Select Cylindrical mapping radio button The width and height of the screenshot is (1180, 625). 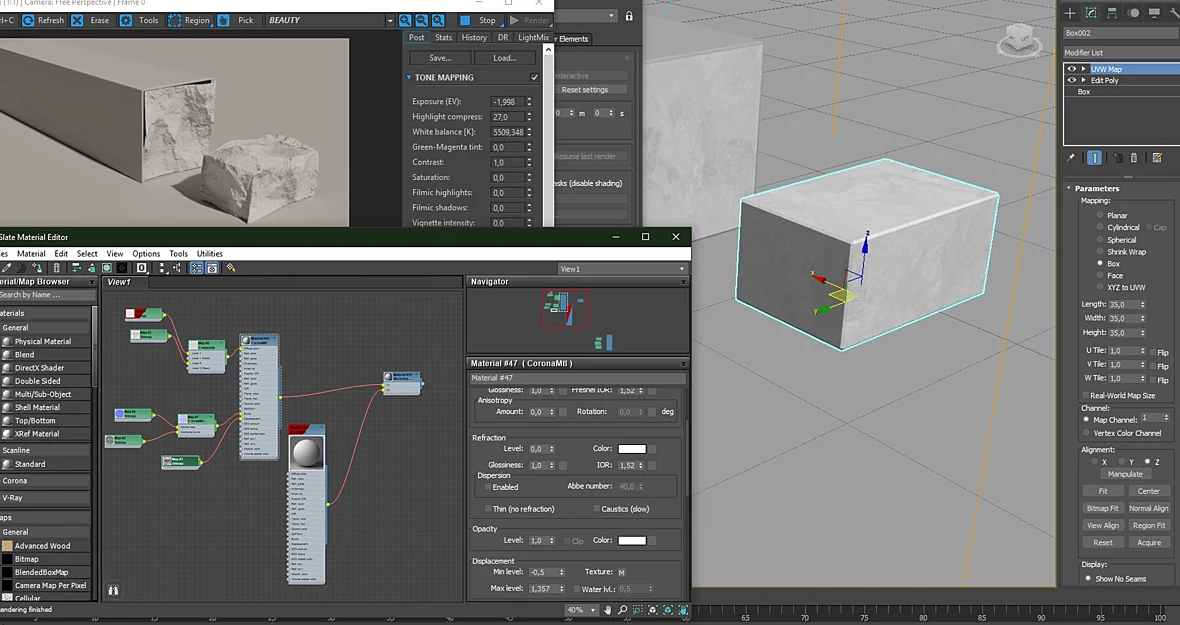[x=1099, y=227]
